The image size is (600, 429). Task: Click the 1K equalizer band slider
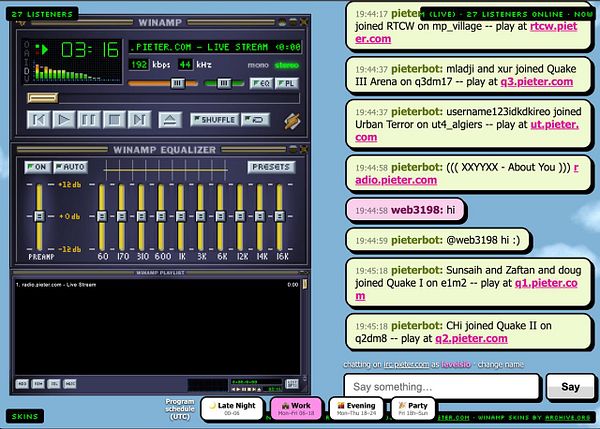(181, 217)
